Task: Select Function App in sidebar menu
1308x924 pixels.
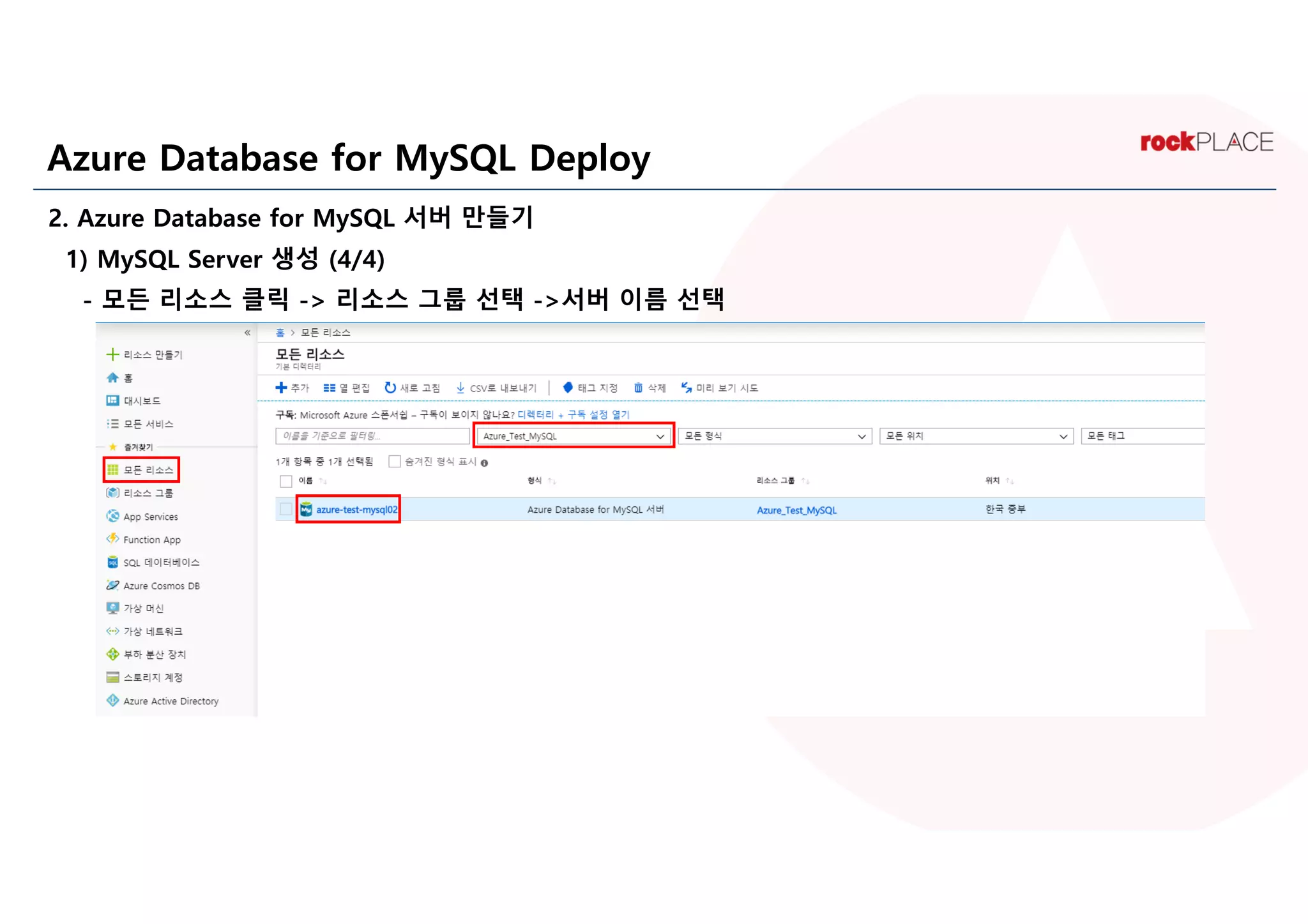Action: click(x=152, y=540)
